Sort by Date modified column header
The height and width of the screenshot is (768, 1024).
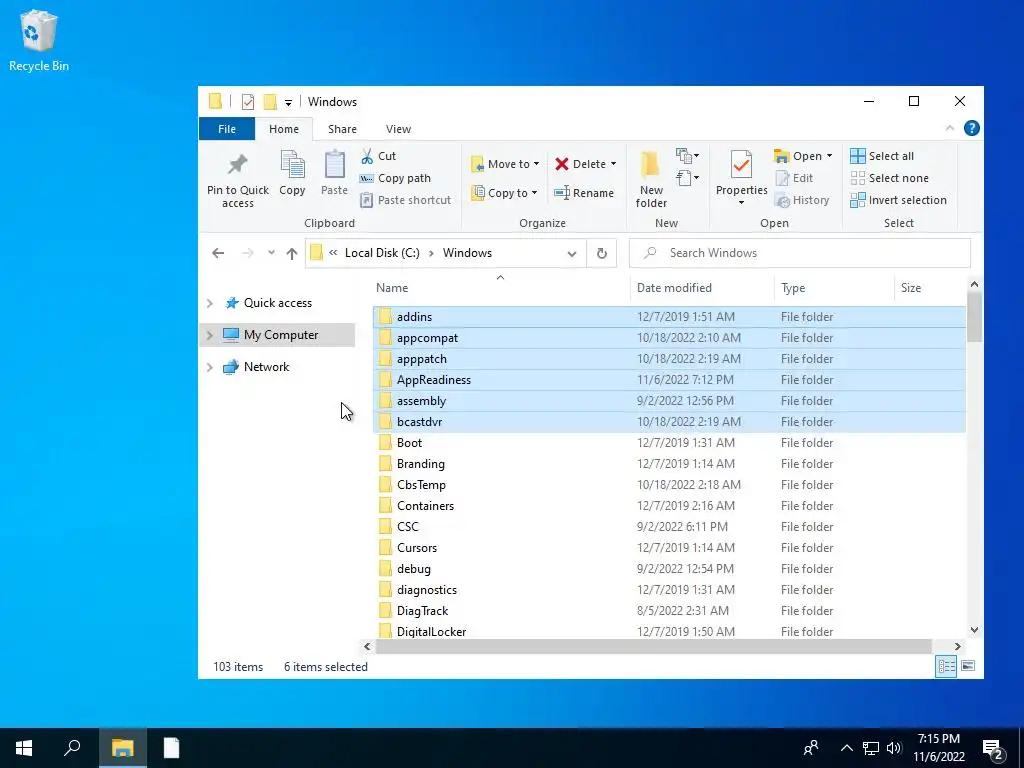tap(702, 288)
